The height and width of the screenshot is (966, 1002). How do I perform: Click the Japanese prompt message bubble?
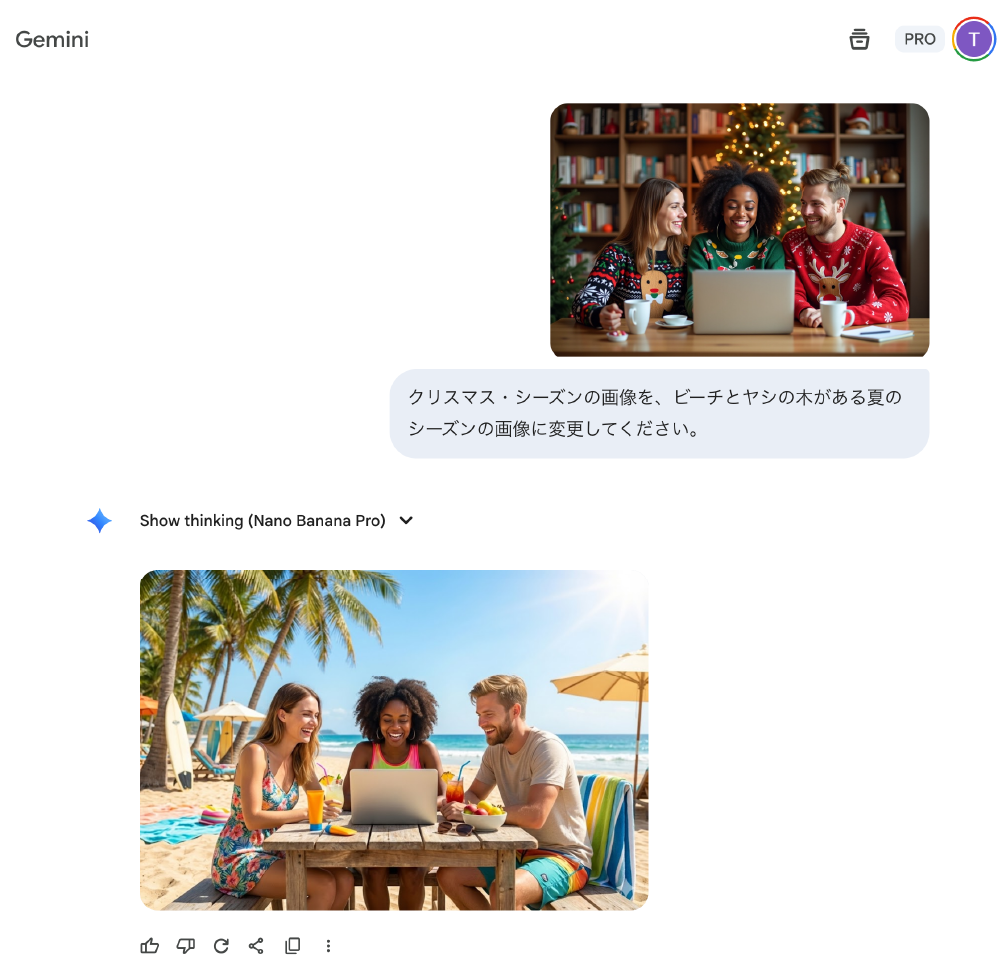[x=659, y=413]
